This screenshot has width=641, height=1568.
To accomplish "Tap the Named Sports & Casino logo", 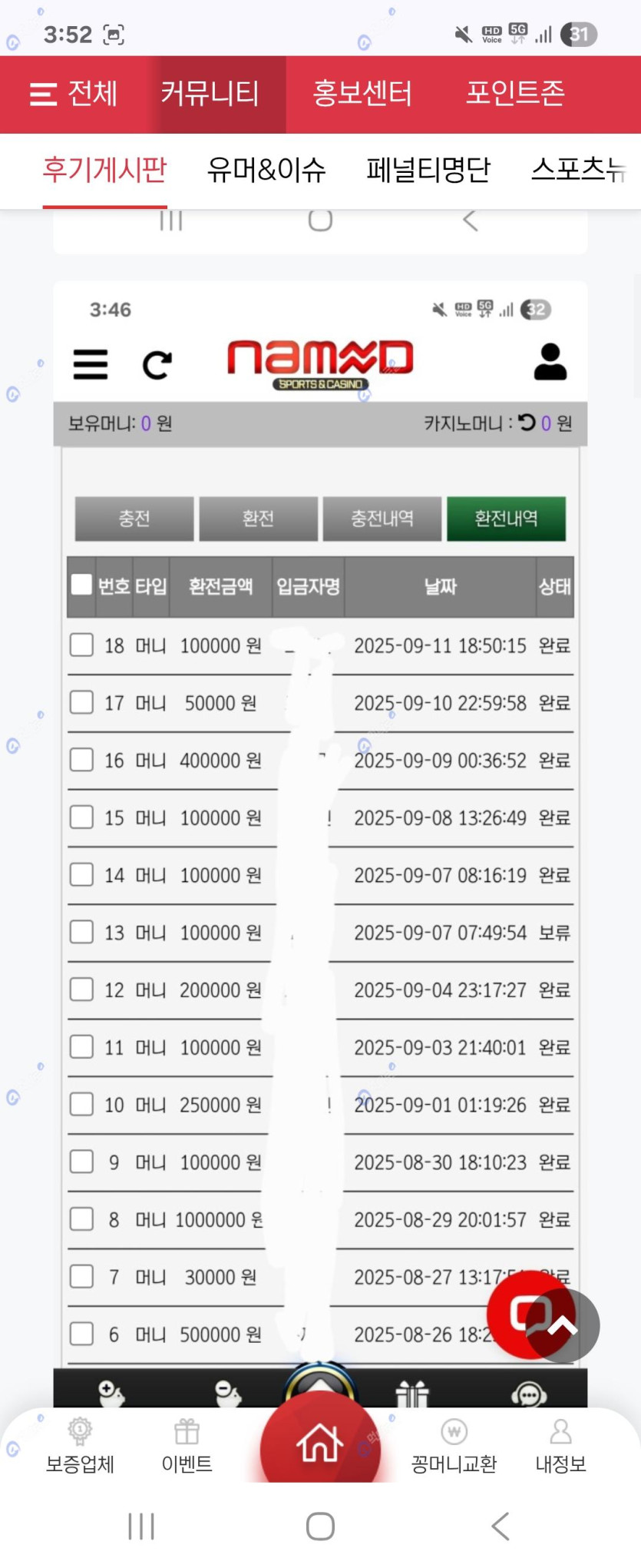I will (x=320, y=363).
